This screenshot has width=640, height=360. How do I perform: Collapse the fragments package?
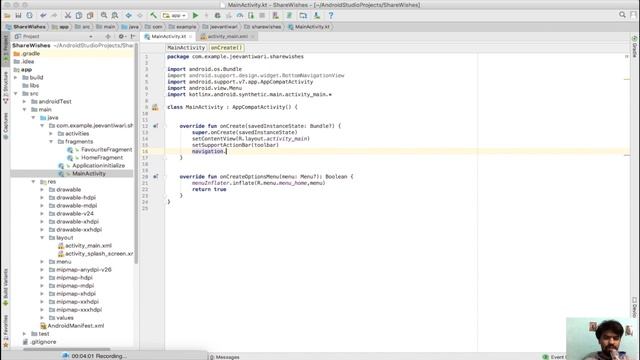(x=51, y=142)
